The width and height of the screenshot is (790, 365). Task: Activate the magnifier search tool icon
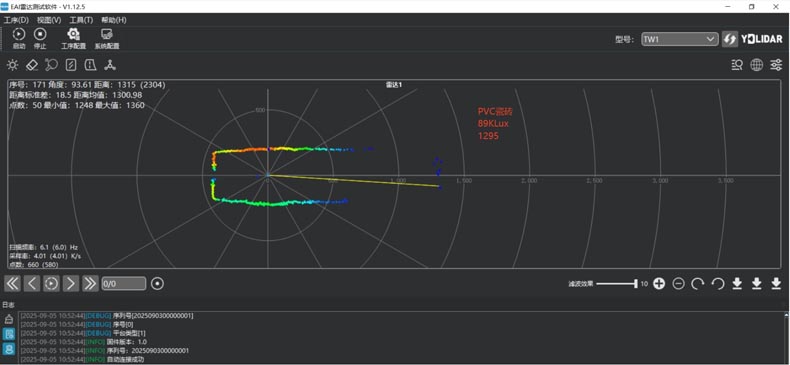click(51, 65)
